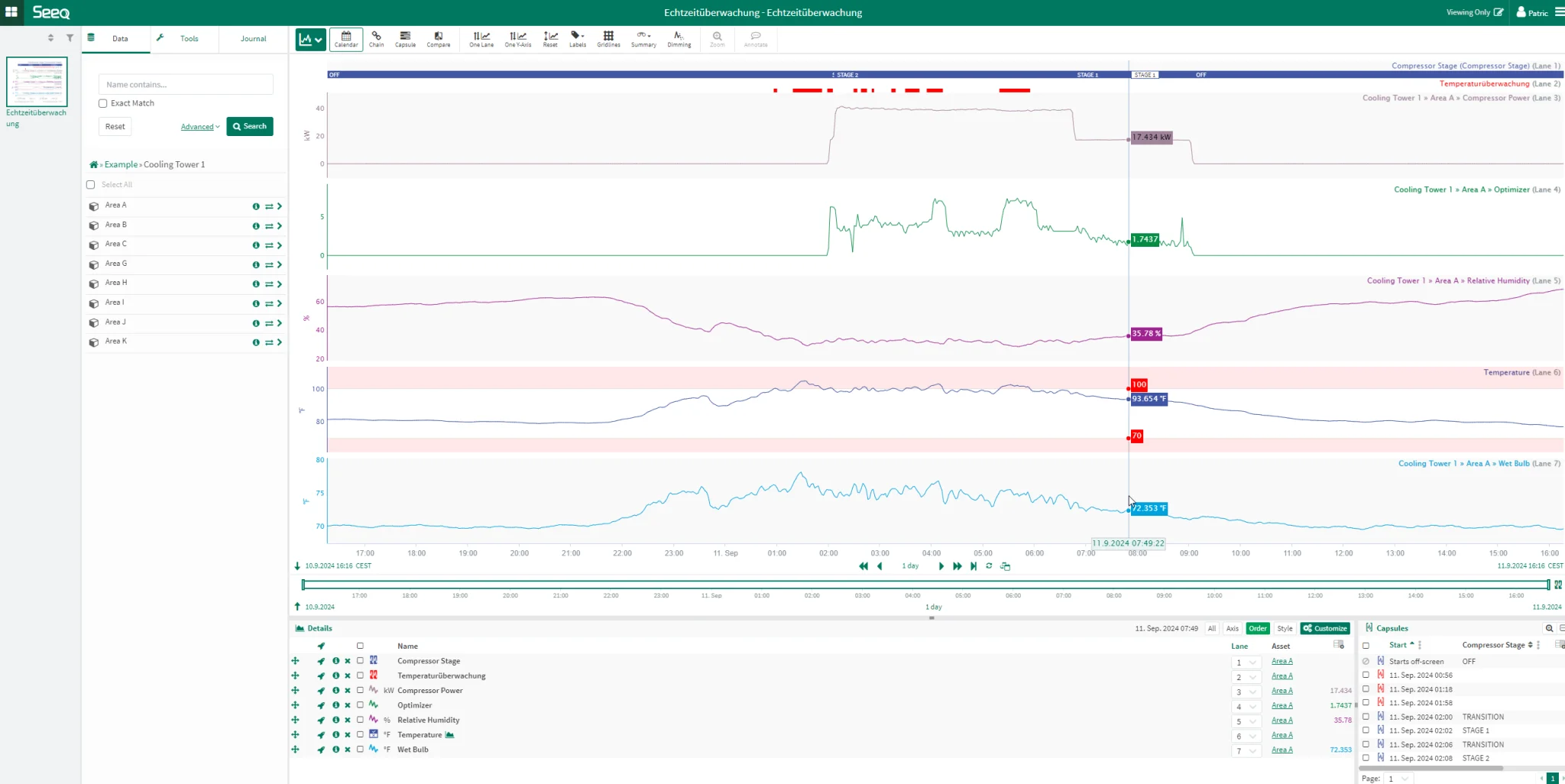Screen dimensions: 1565x784
Task: Step display range forward a full range
Action: coord(957,566)
